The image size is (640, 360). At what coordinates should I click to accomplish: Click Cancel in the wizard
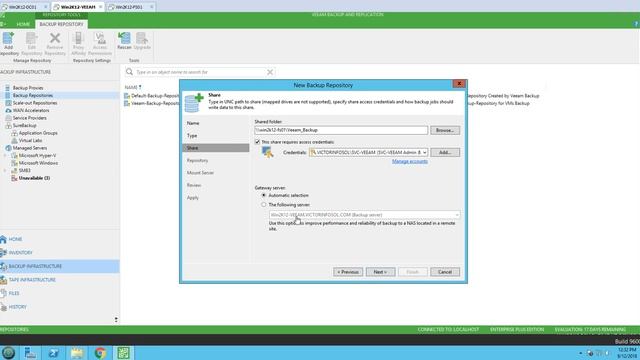click(444, 272)
